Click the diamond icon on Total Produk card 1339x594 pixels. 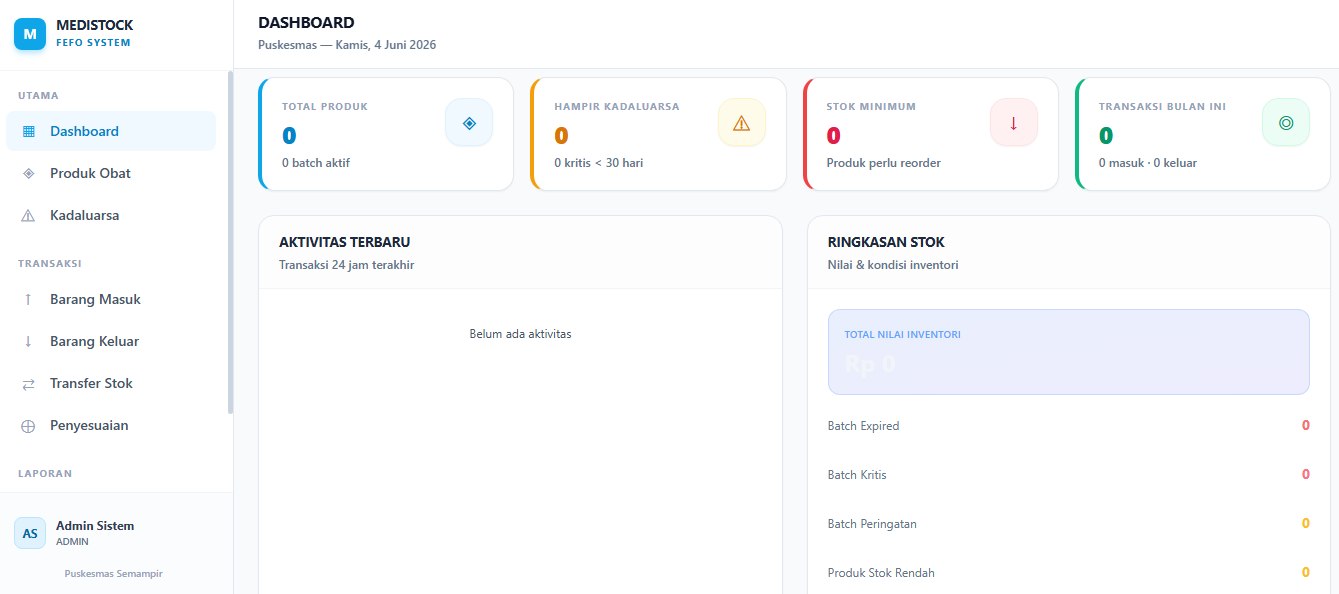(469, 122)
